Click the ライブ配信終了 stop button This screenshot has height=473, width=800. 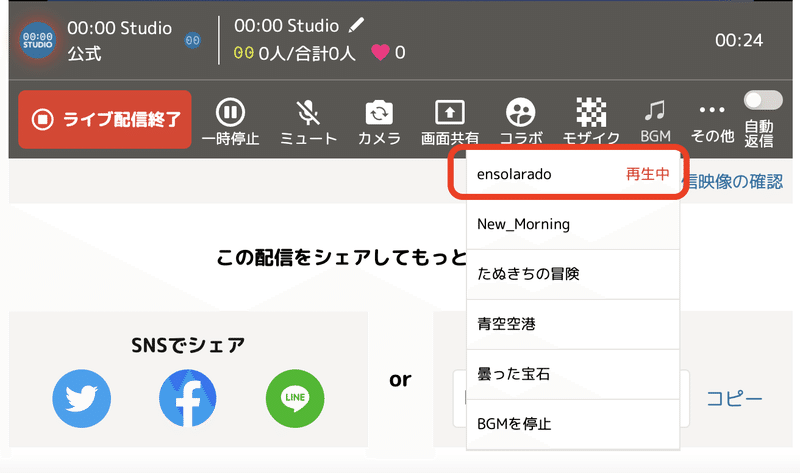105,120
